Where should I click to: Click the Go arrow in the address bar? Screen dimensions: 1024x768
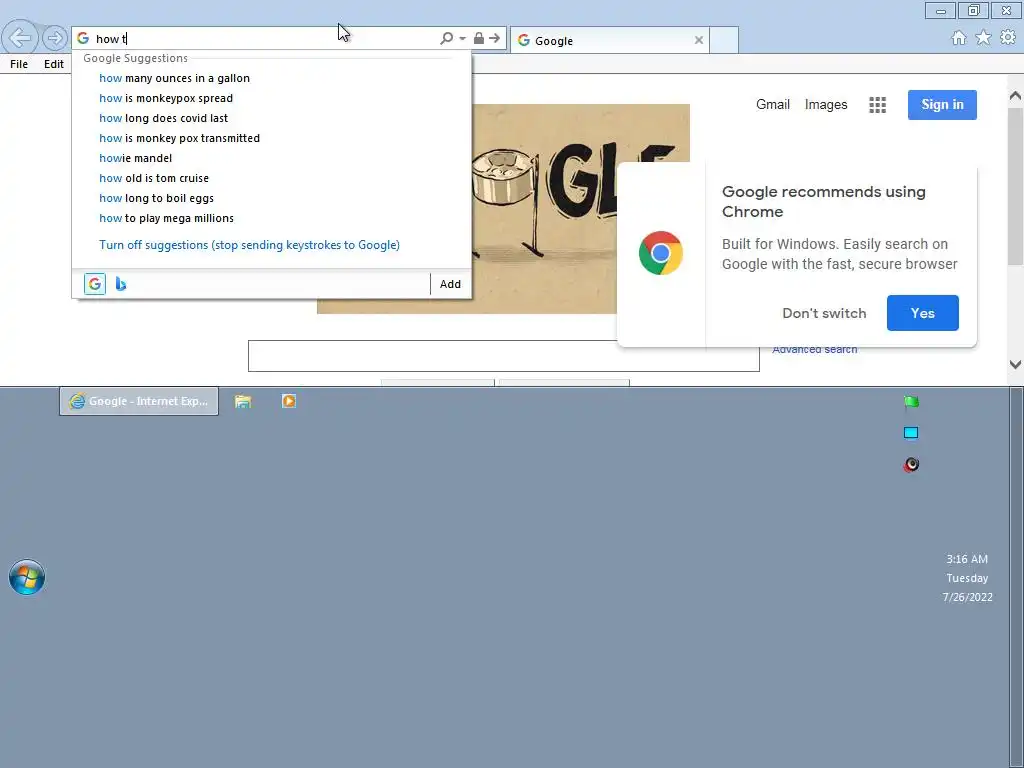click(x=494, y=39)
